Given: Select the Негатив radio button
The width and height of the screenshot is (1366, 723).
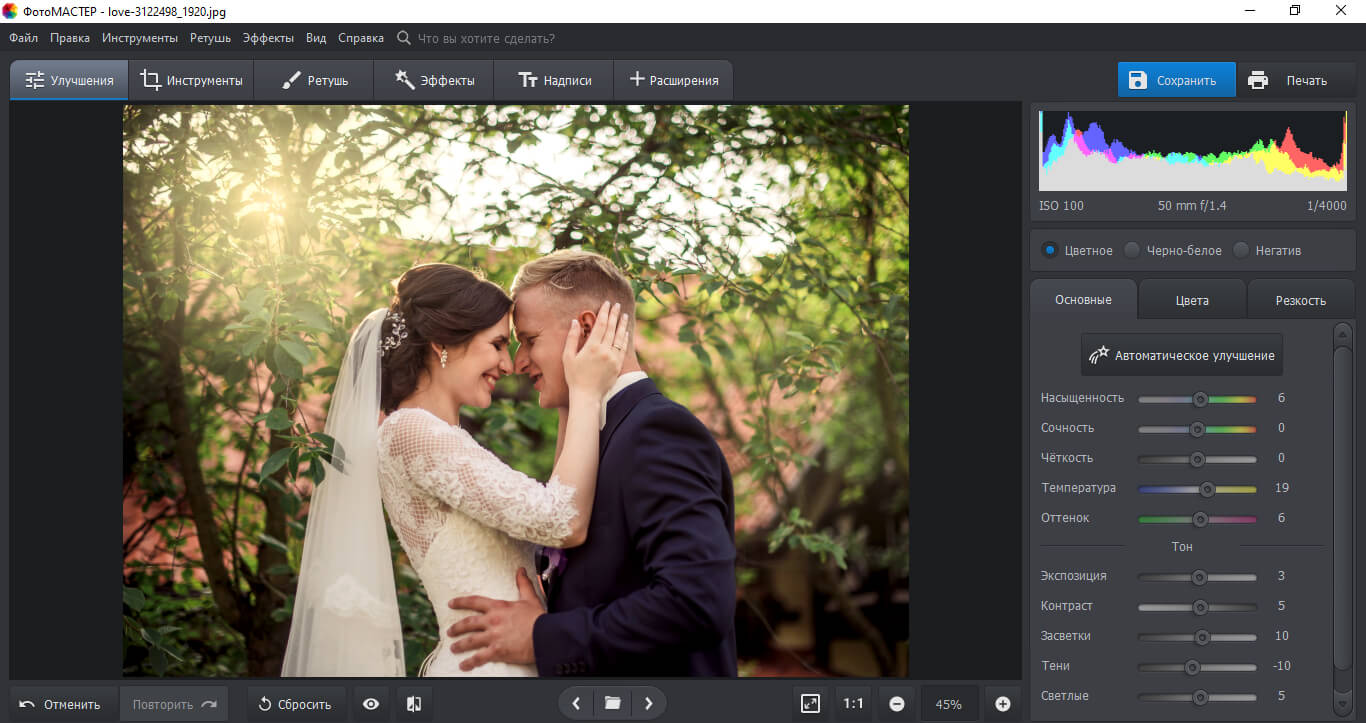Looking at the screenshot, I should 1241,250.
